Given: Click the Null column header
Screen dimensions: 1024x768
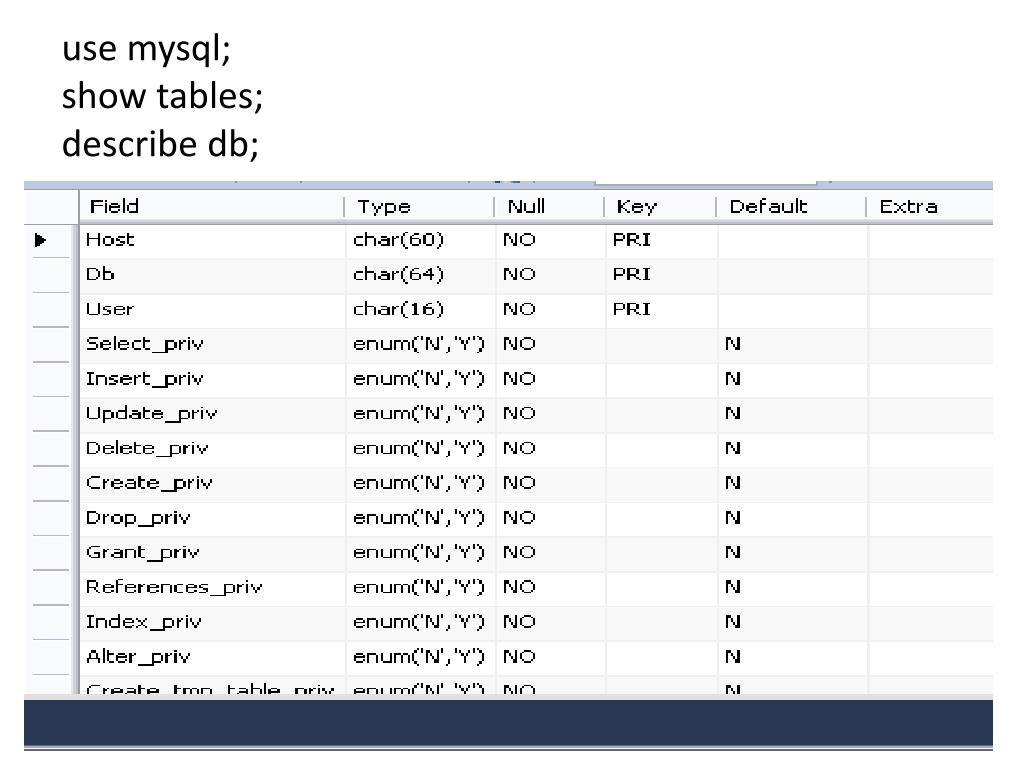Looking at the screenshot, I should tap(526, 207).
